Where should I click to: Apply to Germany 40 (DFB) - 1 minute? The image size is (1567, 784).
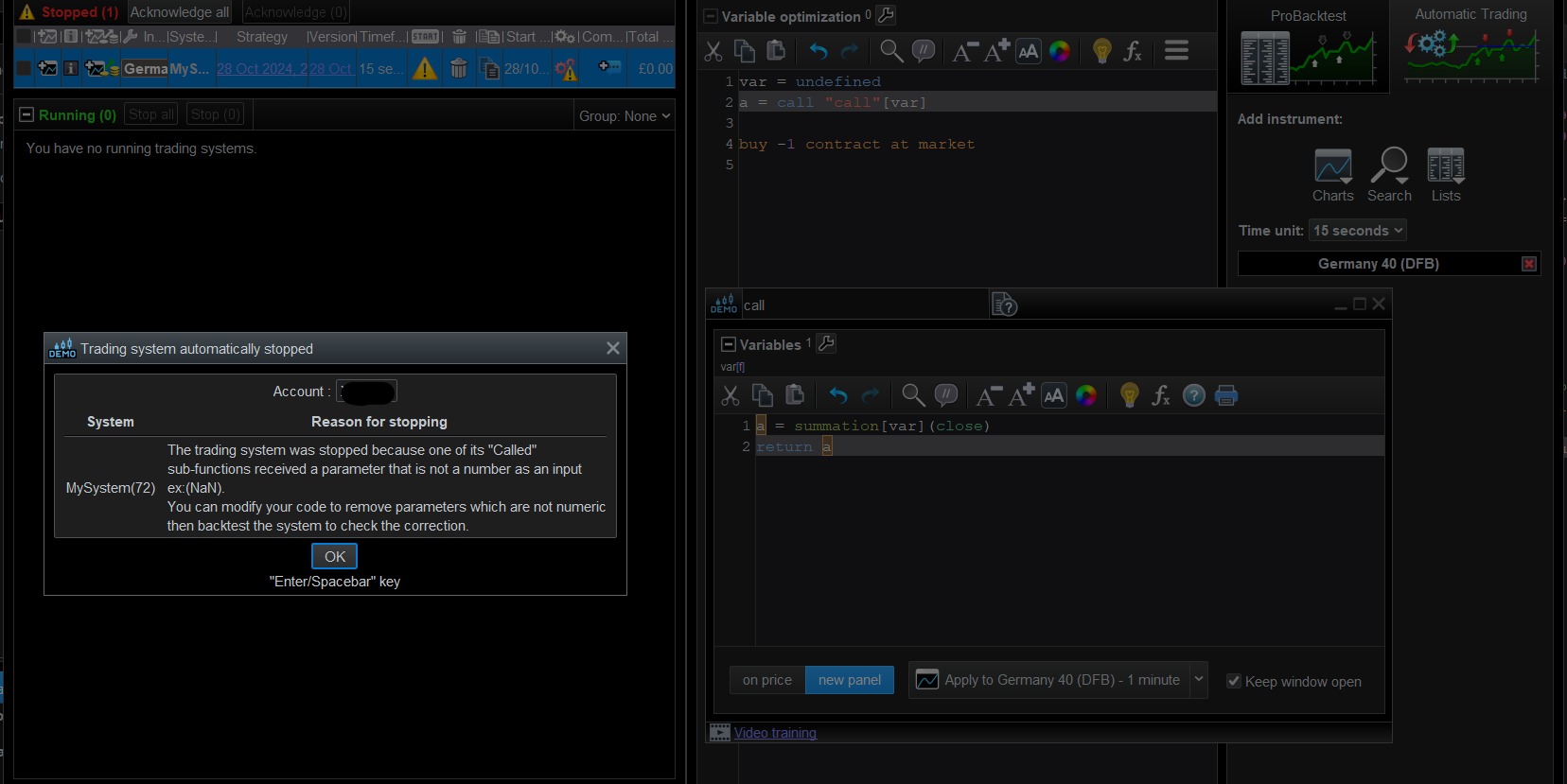click(1049, 680)
